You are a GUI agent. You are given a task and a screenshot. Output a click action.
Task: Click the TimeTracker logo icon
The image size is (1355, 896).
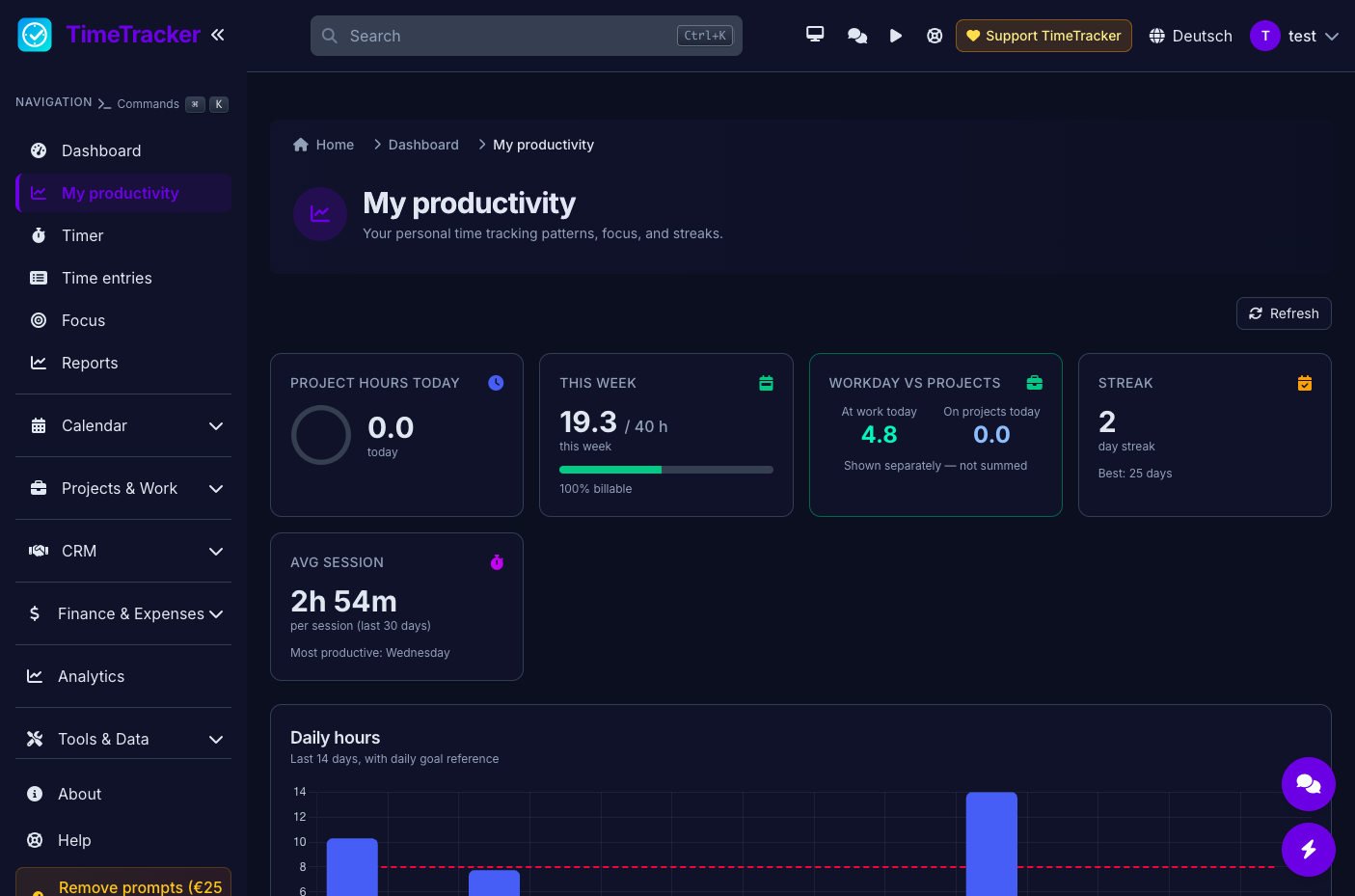pos(35,35)
